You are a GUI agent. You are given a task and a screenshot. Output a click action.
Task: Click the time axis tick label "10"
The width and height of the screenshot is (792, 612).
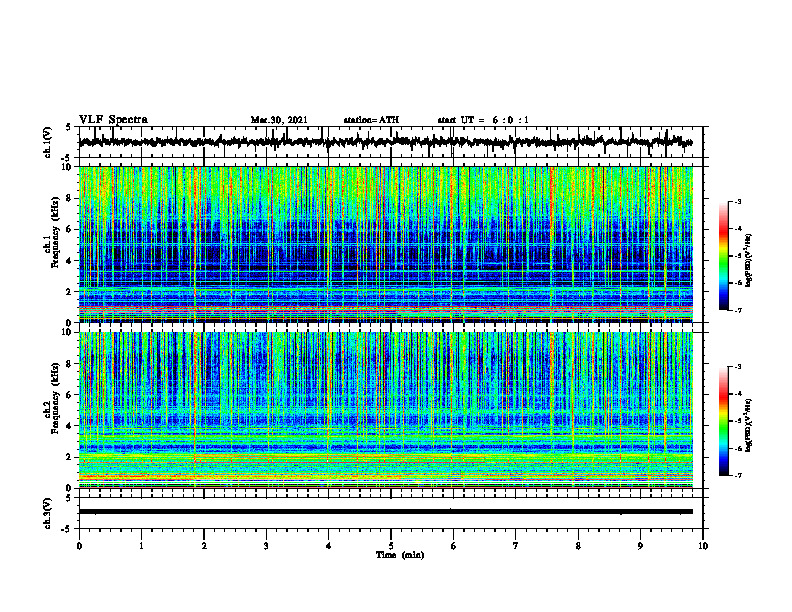point(703,546)
